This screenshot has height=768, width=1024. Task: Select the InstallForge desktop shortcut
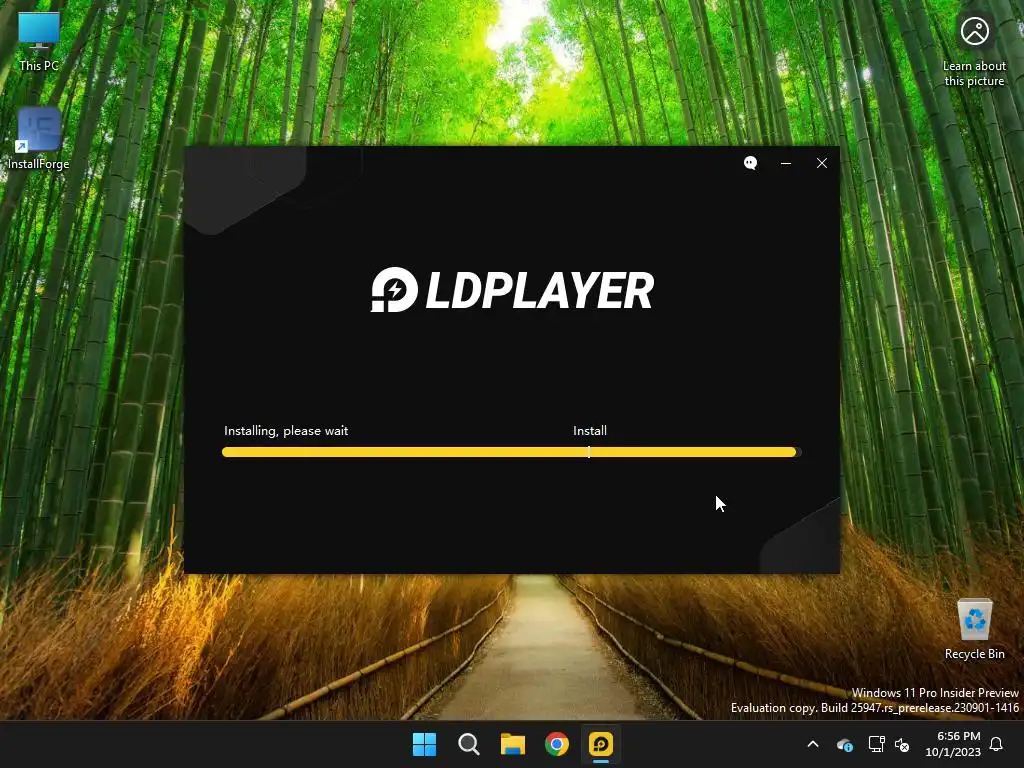tap(39, 138)
